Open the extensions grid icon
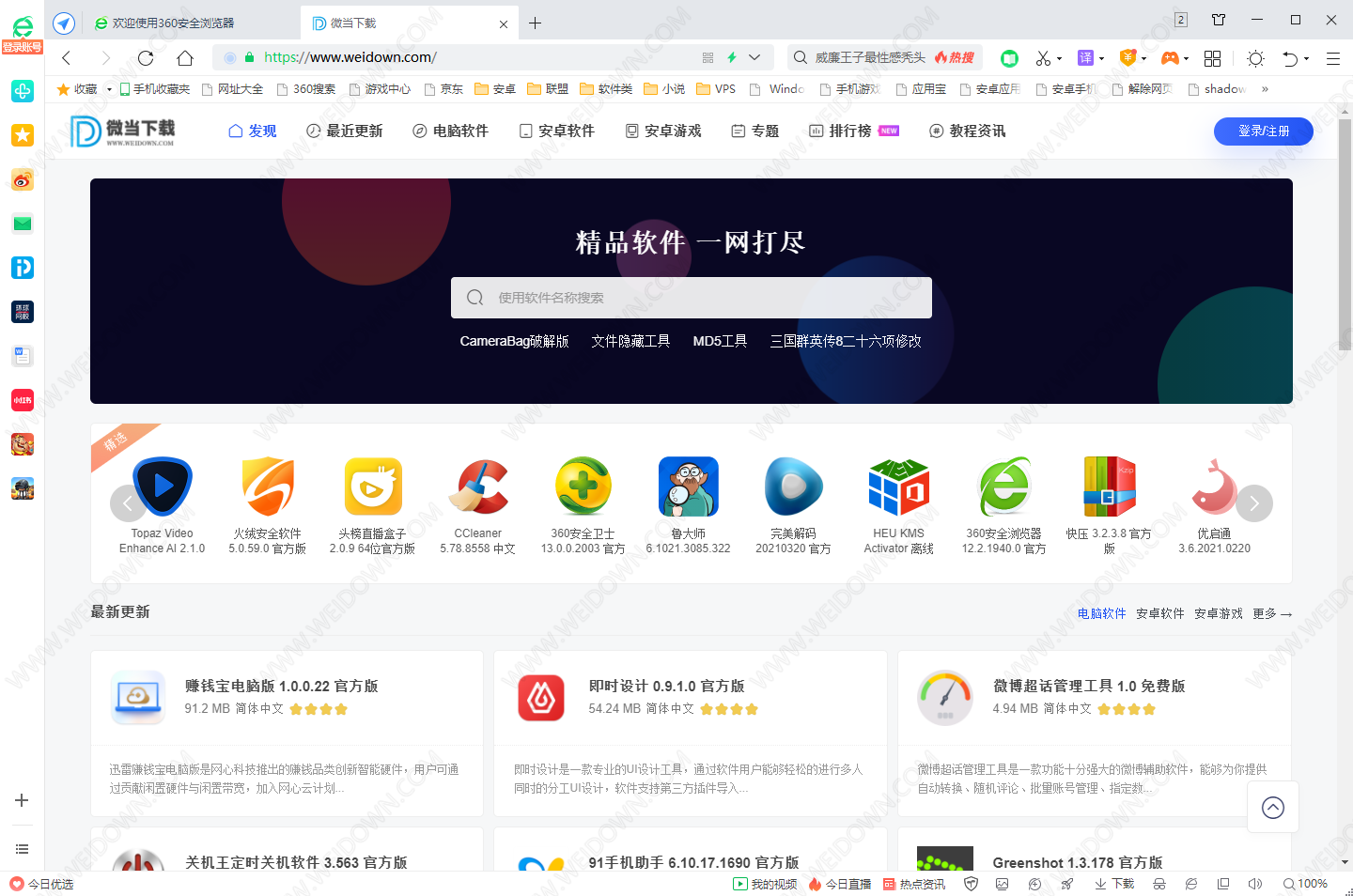The width and height of the screenshot is (1353, 896). [1213, 58]
